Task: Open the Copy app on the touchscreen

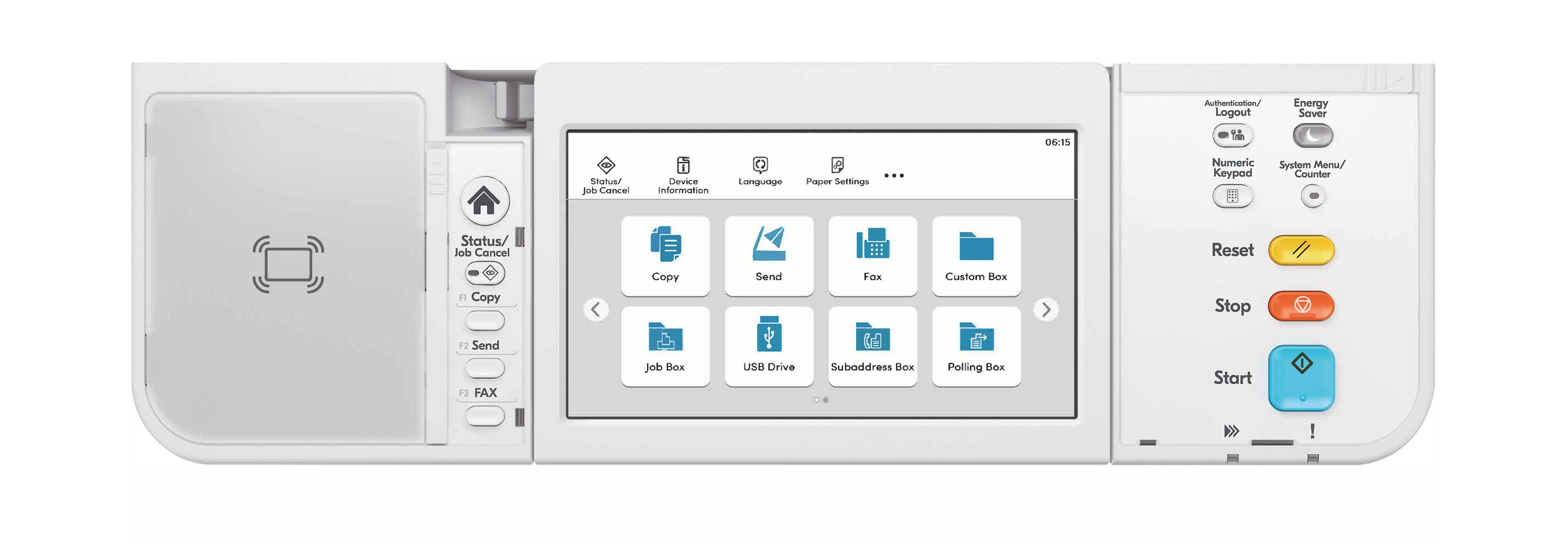Action: point(665,256)
